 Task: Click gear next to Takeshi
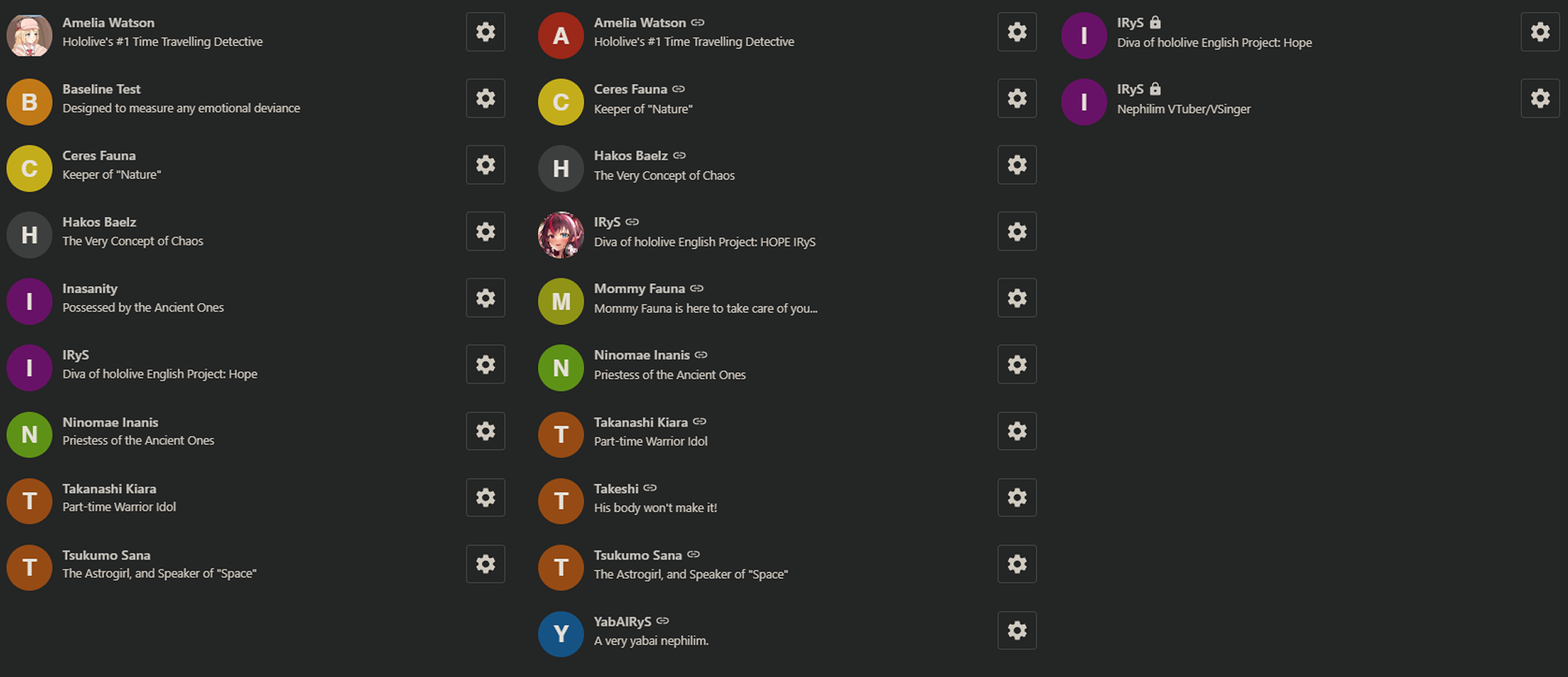1017,498
